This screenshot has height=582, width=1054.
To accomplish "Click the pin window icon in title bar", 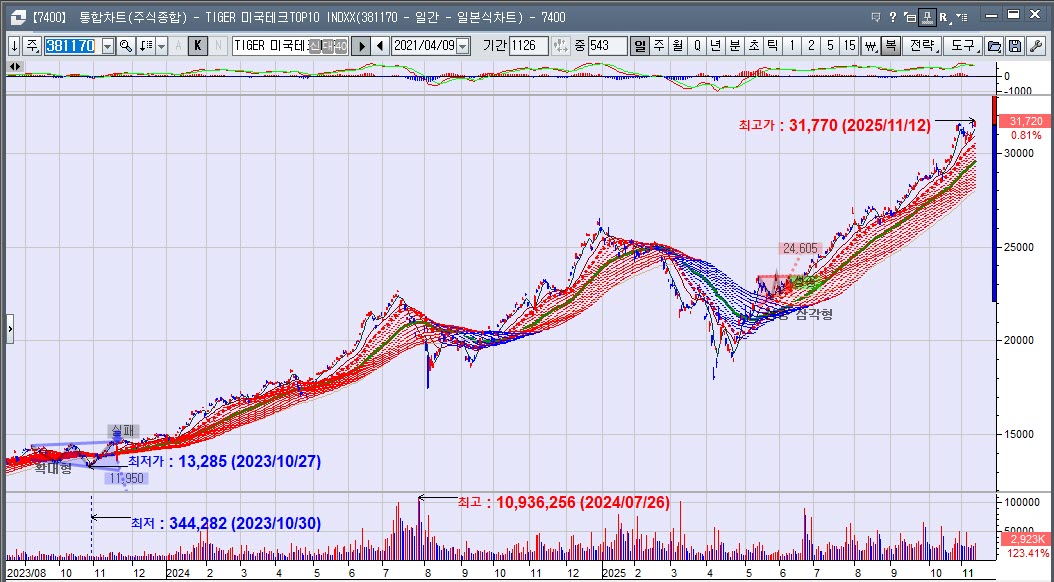I will 926,16.
